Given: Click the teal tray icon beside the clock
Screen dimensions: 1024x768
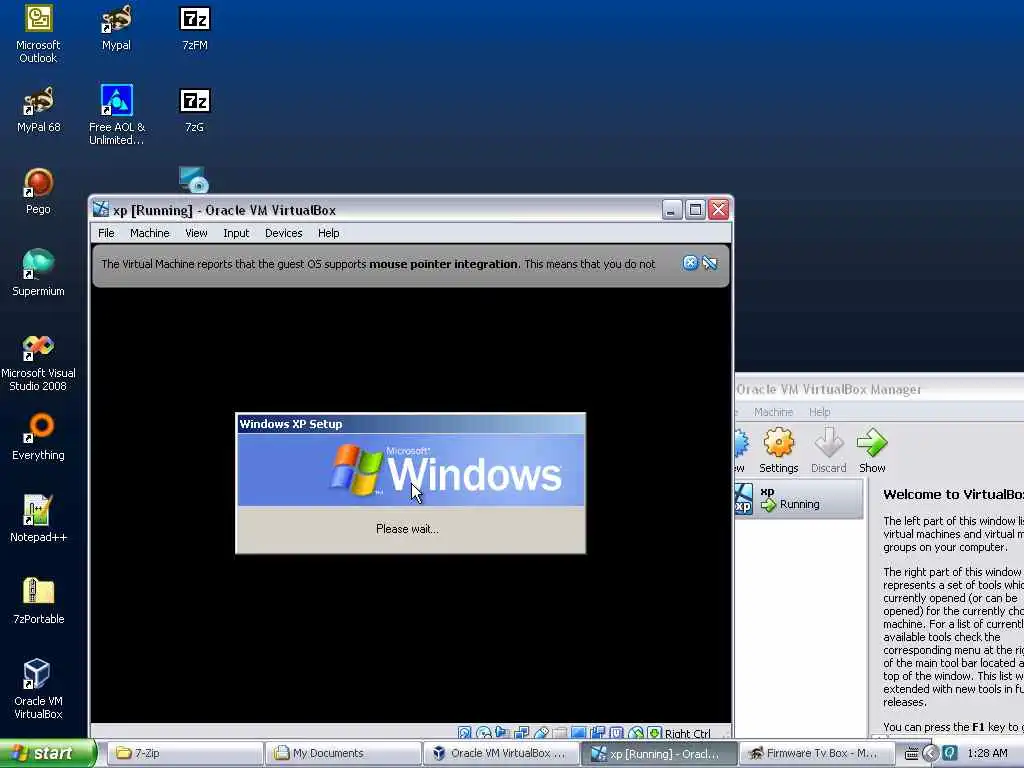Looking at the screenshot, I should [950, 754].
